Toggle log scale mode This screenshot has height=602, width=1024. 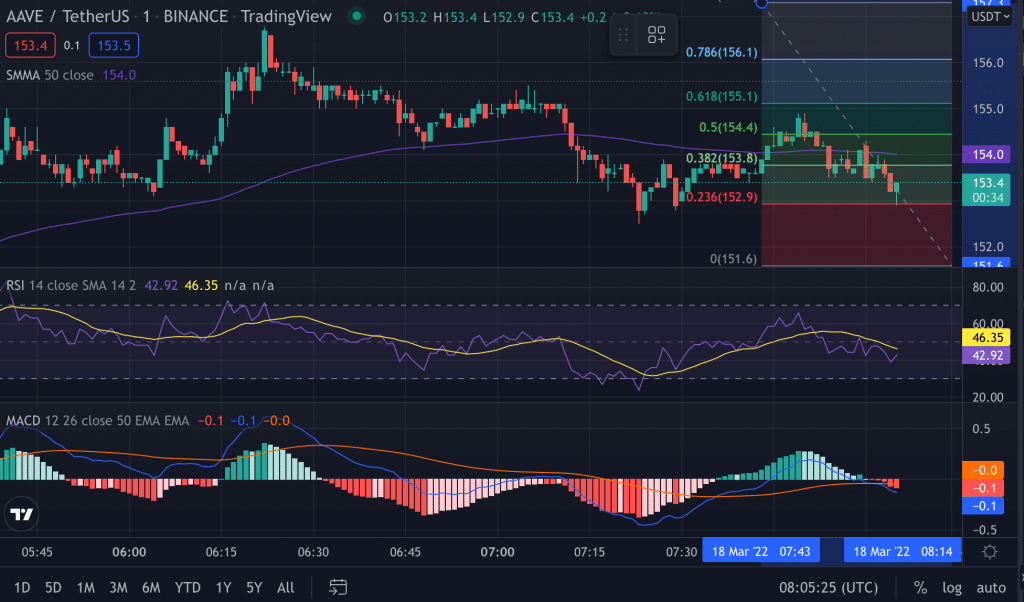coord(952,587)
